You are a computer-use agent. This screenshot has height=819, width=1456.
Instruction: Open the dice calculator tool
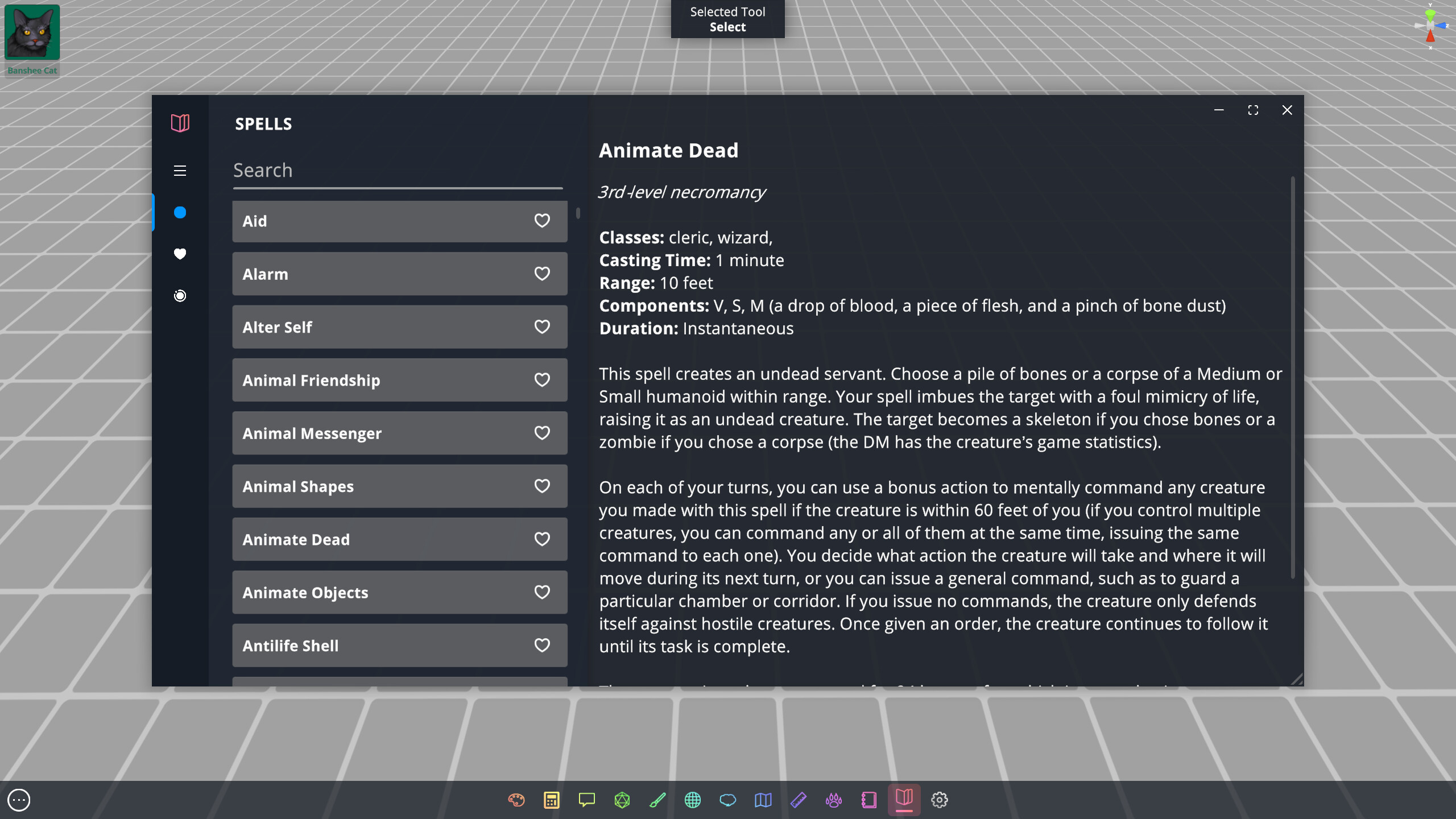(x=552, y=799)
